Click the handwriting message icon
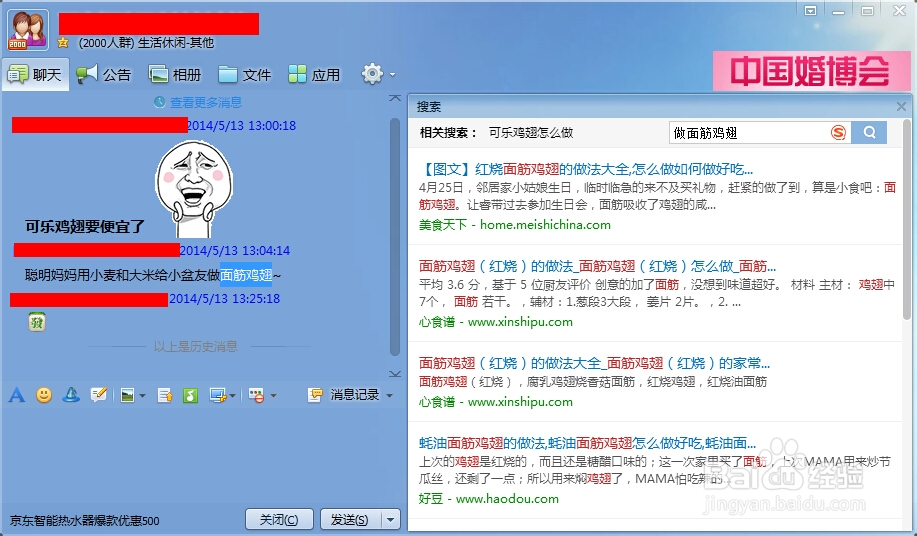 [x=98, y=395]
